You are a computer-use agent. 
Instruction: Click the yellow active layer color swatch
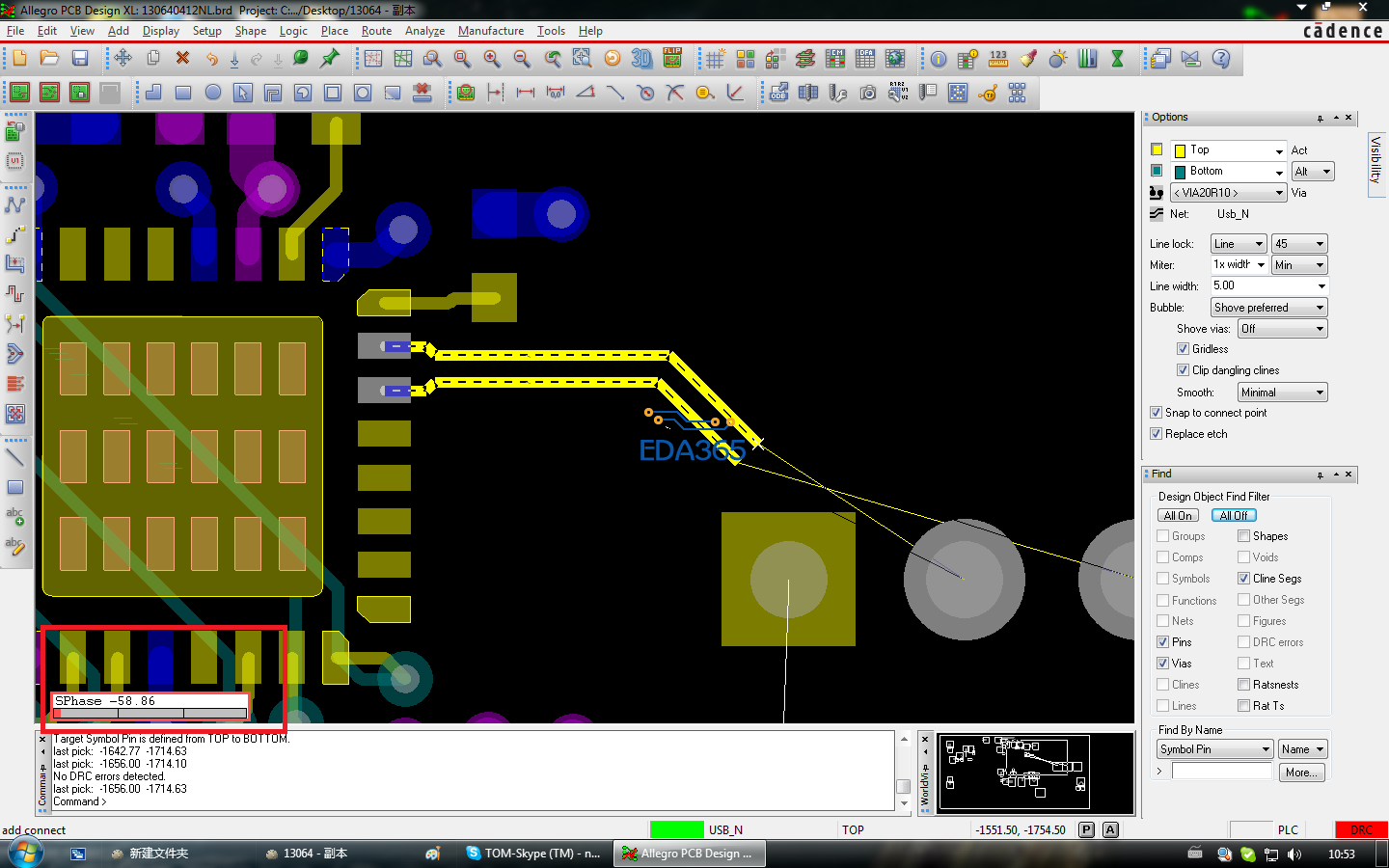coord(1157,149)
